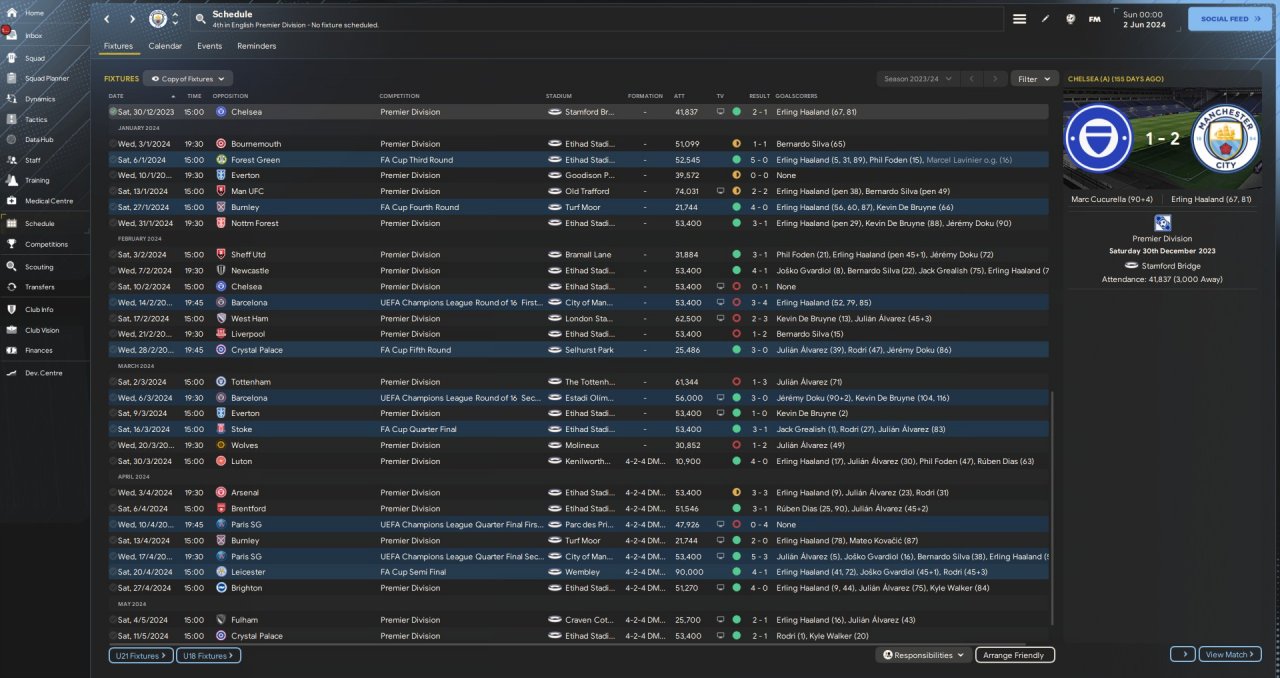Viewport: 1280px width, 678px height.
Task: Open Squad Planner from sidebar
Action: tap(44, 78)
